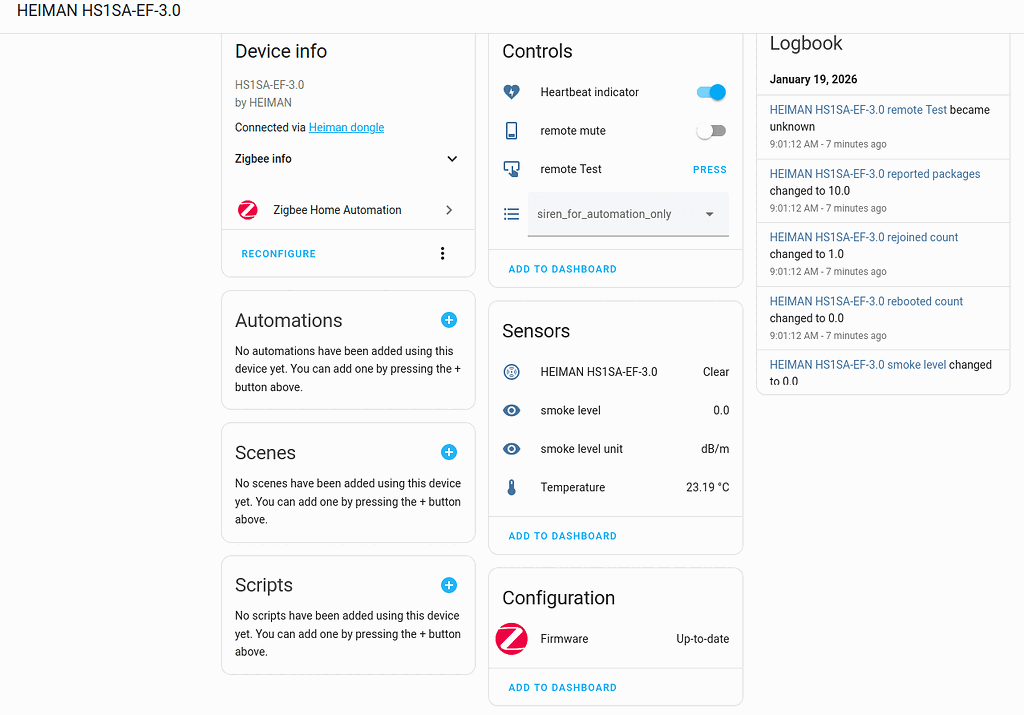Click the Heartbeat indicator label
1024x715 pixels.
point(590,92)
